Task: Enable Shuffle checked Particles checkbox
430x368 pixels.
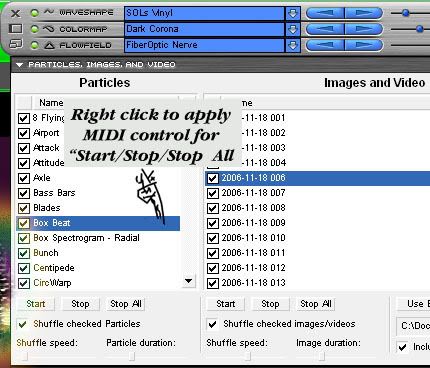Action: coord(23,324)
